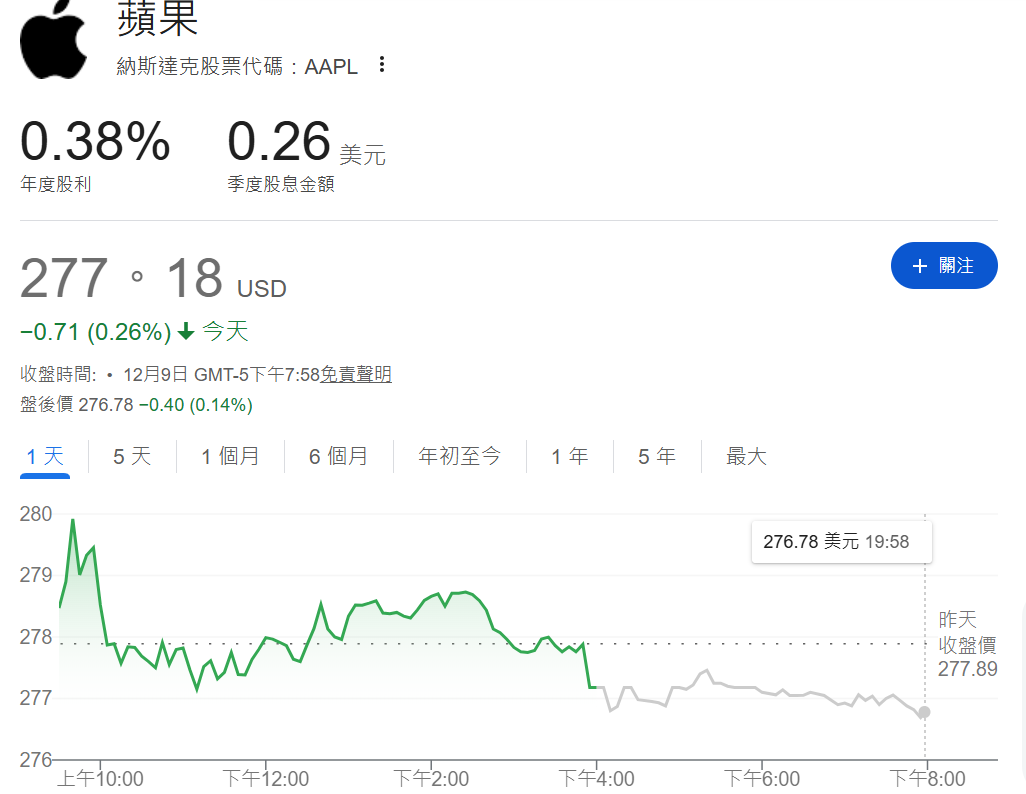Click the plus icon inside the 關注 button
This screenshot has height=794, width=1026.
pos(919,265)
